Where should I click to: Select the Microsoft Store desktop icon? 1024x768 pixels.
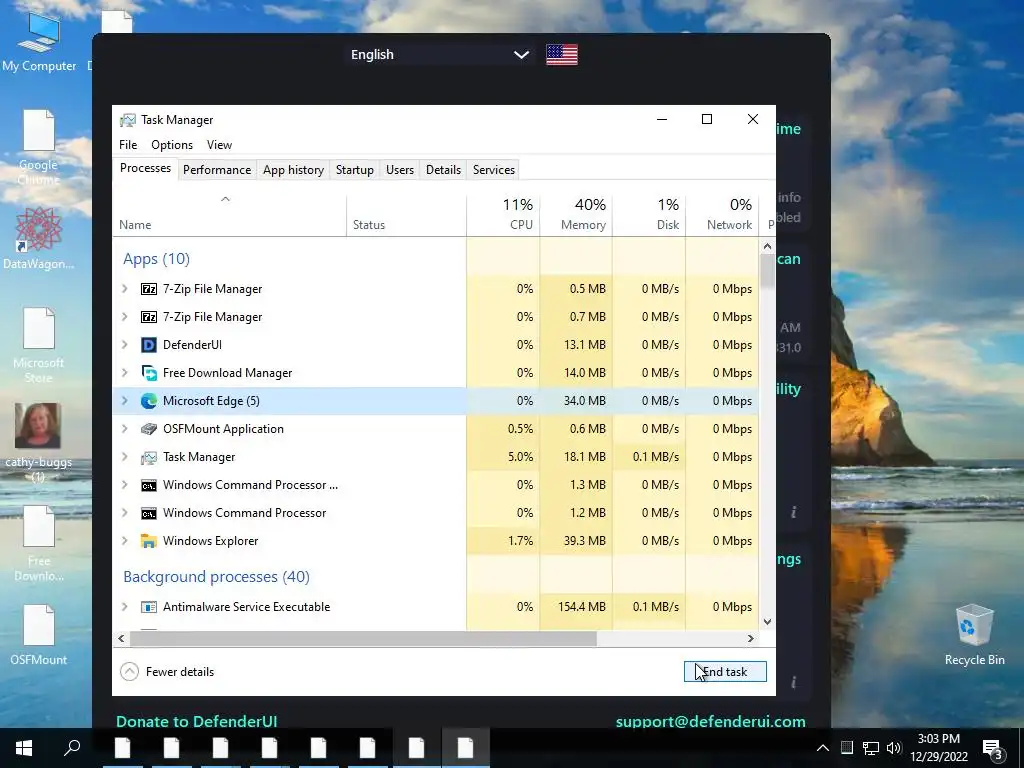coord(39,345)
